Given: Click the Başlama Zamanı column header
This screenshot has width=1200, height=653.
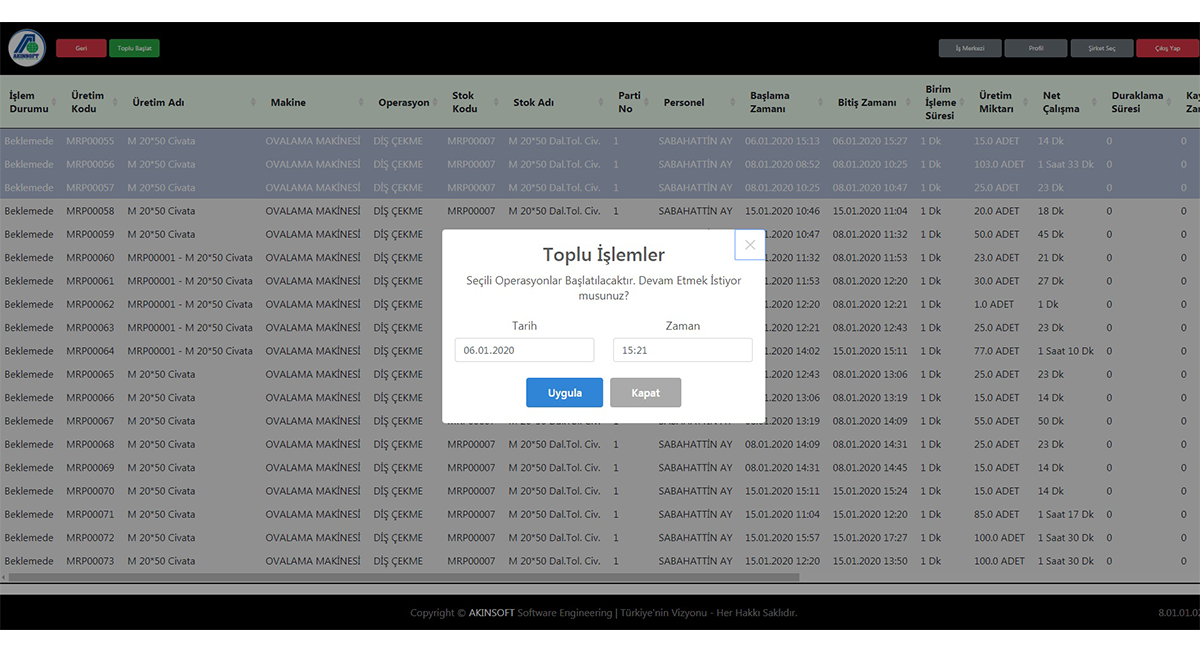Looking at the screenshot, I should click(770, 103).
